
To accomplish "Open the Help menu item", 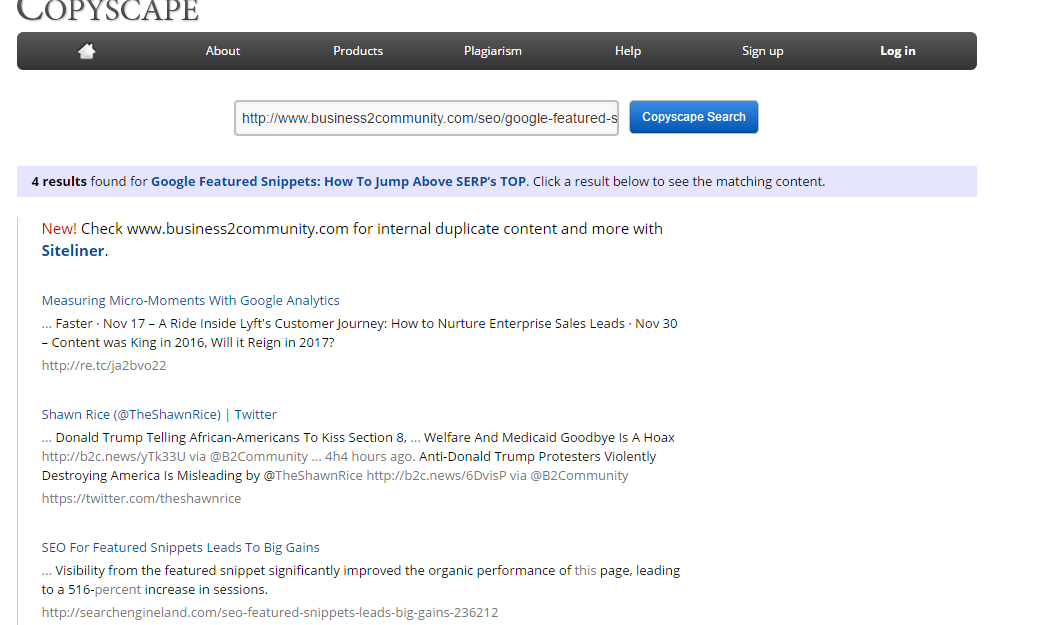I will pos(628,51).
